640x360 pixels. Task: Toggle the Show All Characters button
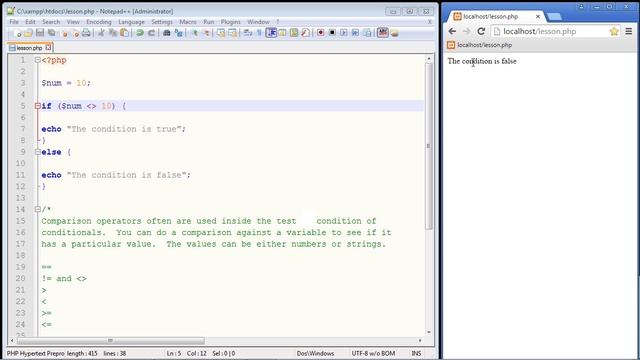[259, 33]
